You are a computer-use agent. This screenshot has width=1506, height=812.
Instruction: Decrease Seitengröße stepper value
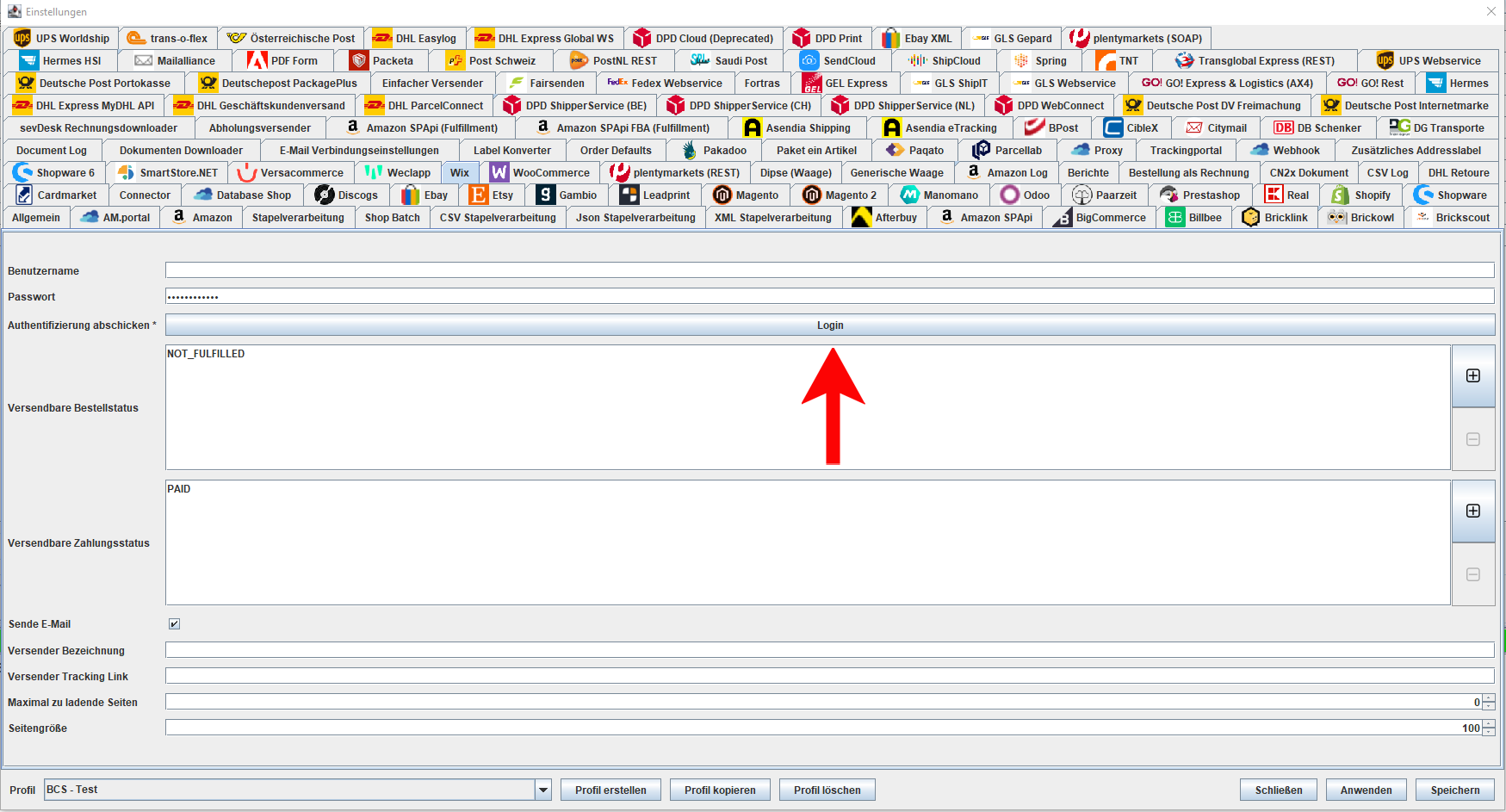[x=1489, y=732]
